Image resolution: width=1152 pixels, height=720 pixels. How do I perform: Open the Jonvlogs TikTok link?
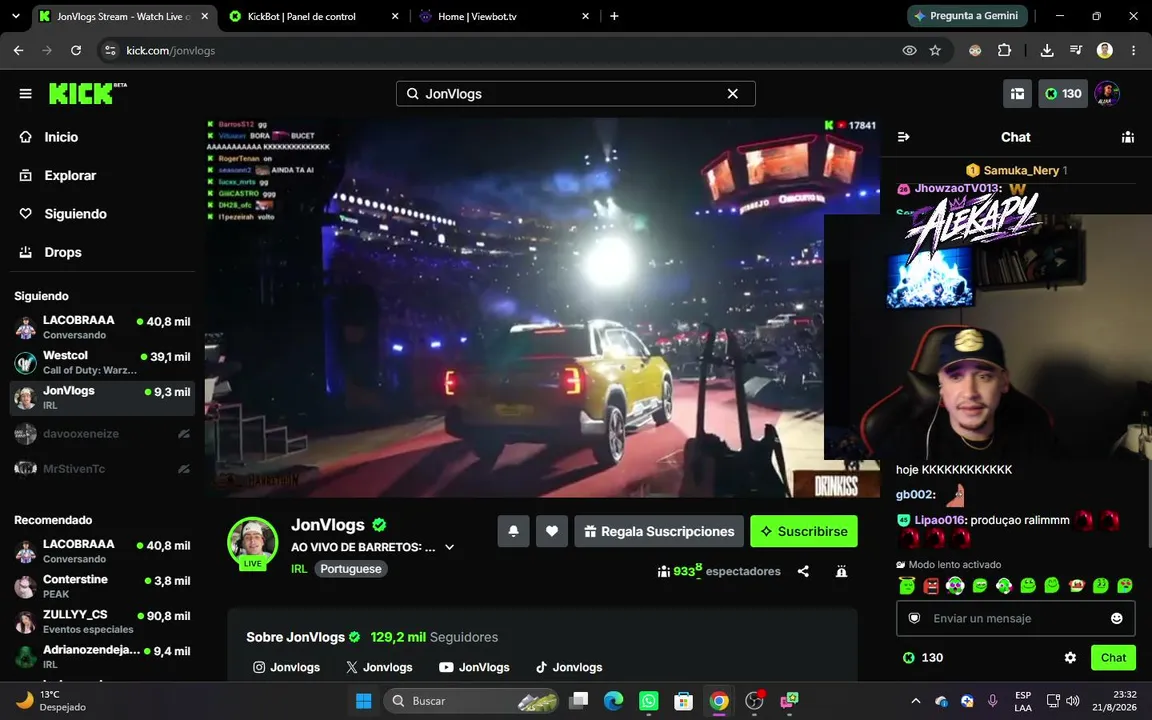click(x=569, y=667)
